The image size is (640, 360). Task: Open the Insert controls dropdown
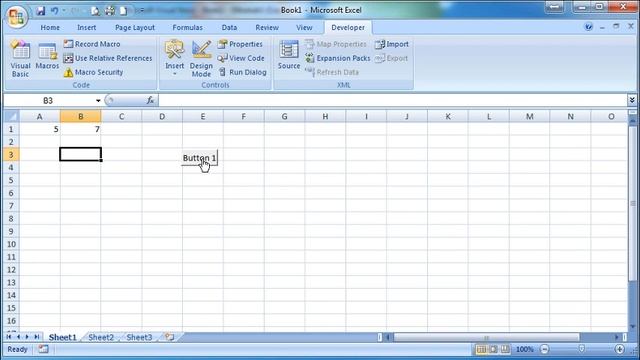pos(174,74)
